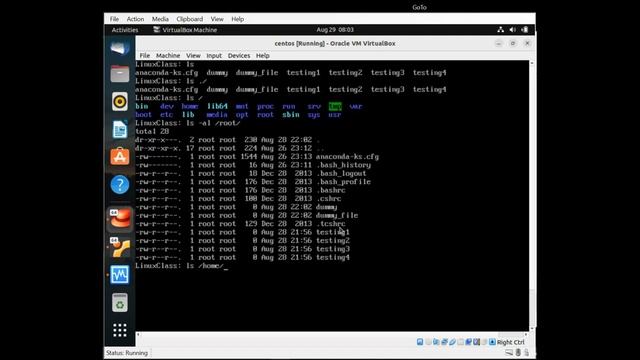This screenshot has width=640, height=360.
Task: Click the shared folders status icon
Action: pos(460,342)
